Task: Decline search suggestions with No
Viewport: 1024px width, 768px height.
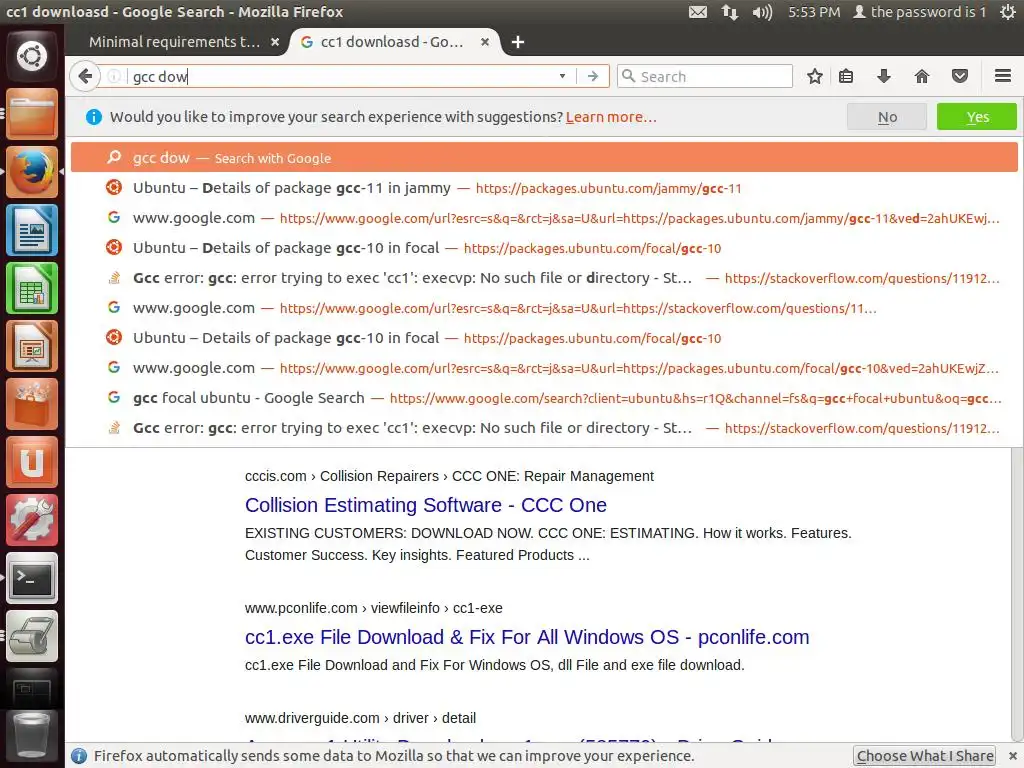Action: (x=887, y=117)
